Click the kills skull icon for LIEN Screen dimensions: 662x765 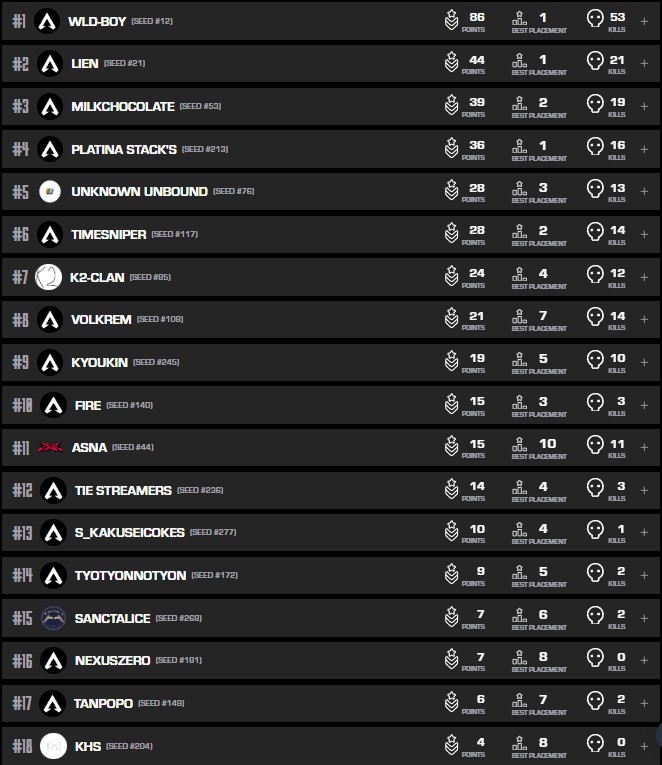[x=595, y=63]
